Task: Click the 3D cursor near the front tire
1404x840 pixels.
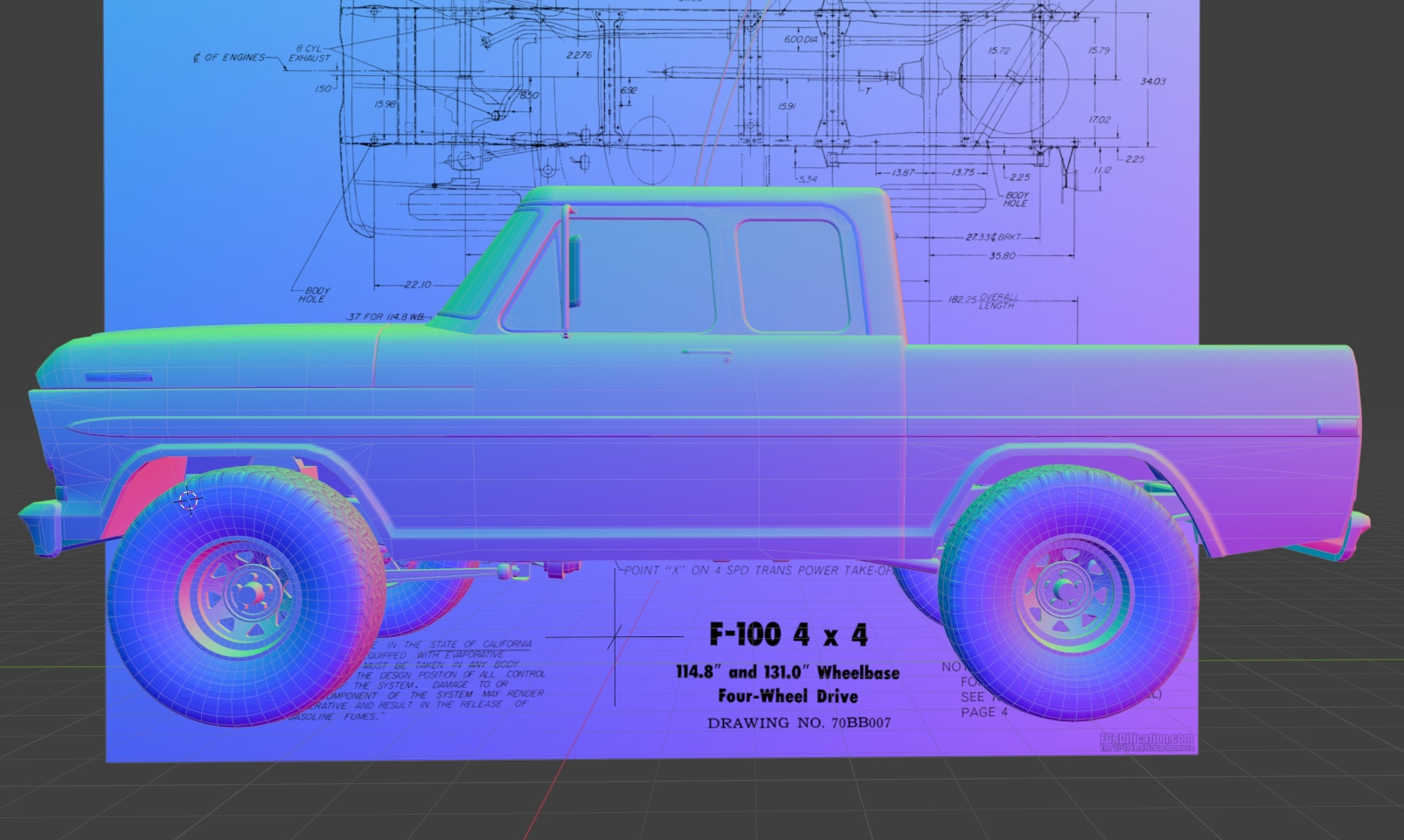Action: coord(189,501)
